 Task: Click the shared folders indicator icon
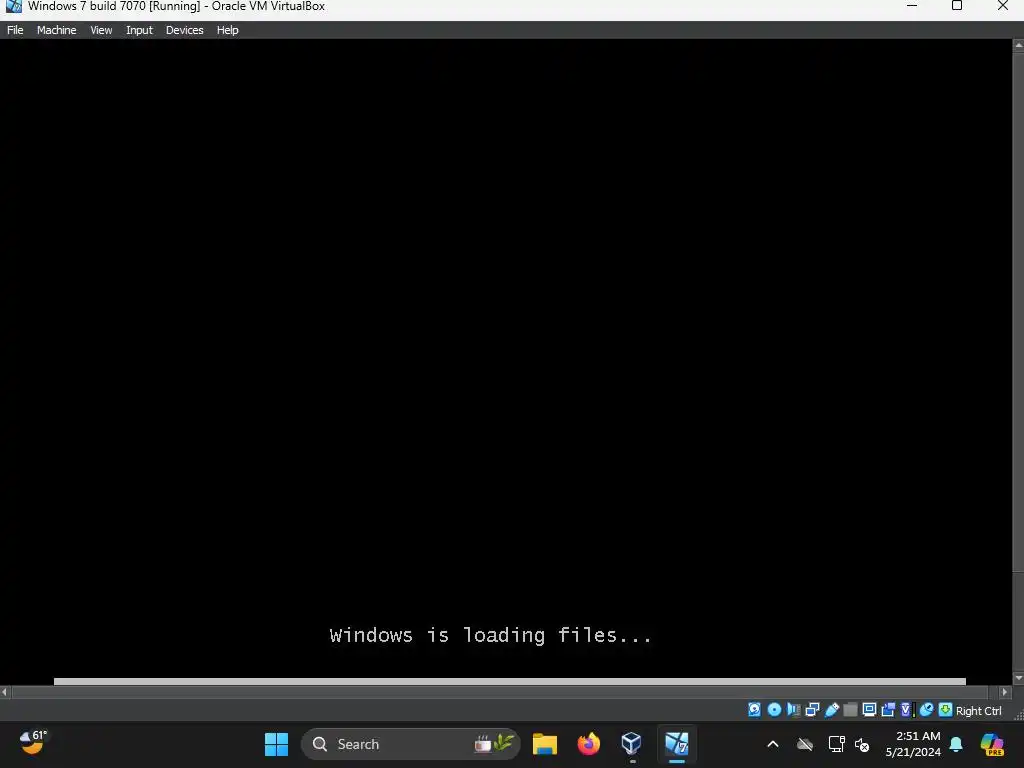click(x=850, y=710)
